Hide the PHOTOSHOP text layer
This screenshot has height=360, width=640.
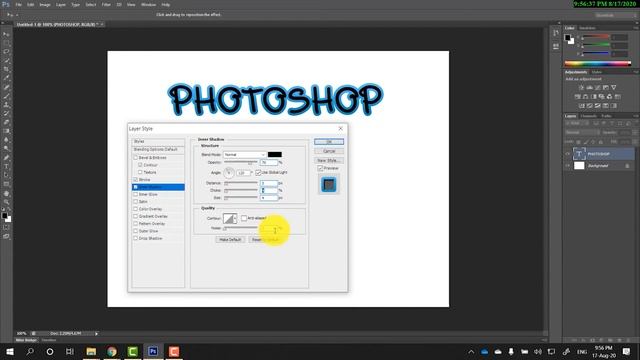(567, 154)
